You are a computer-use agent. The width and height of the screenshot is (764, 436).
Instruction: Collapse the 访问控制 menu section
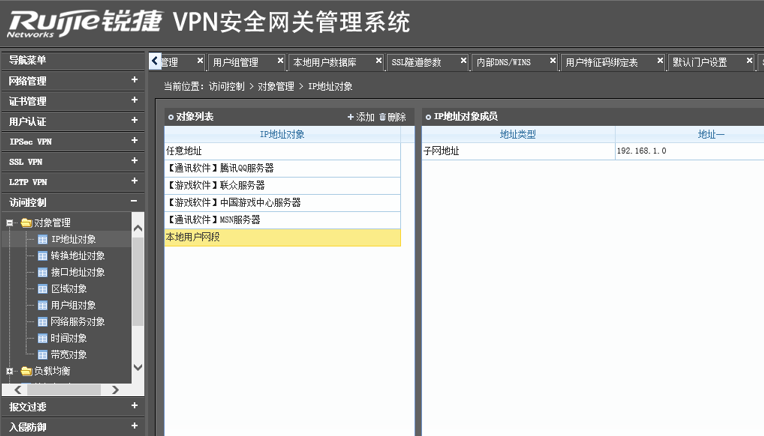134,202
